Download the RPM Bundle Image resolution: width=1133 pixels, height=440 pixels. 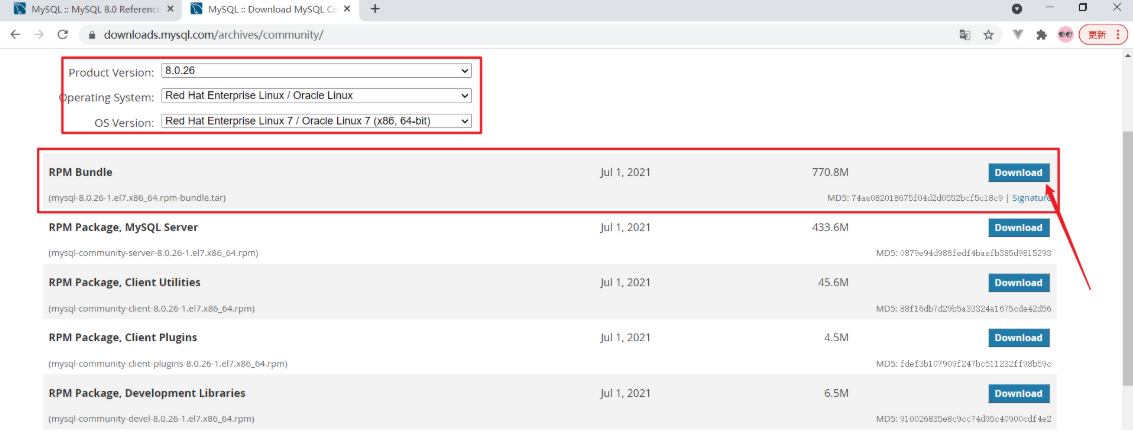point(1019,173)
